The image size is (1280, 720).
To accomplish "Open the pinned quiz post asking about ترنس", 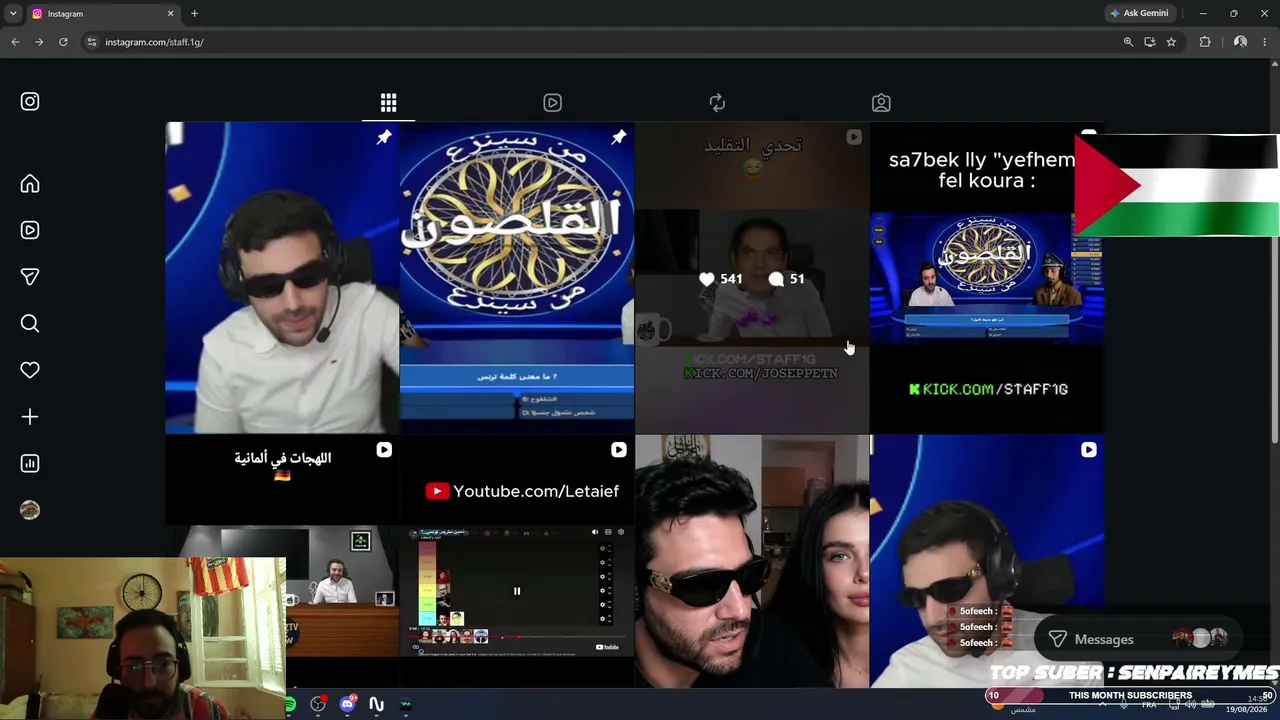I will coord(517,278).
